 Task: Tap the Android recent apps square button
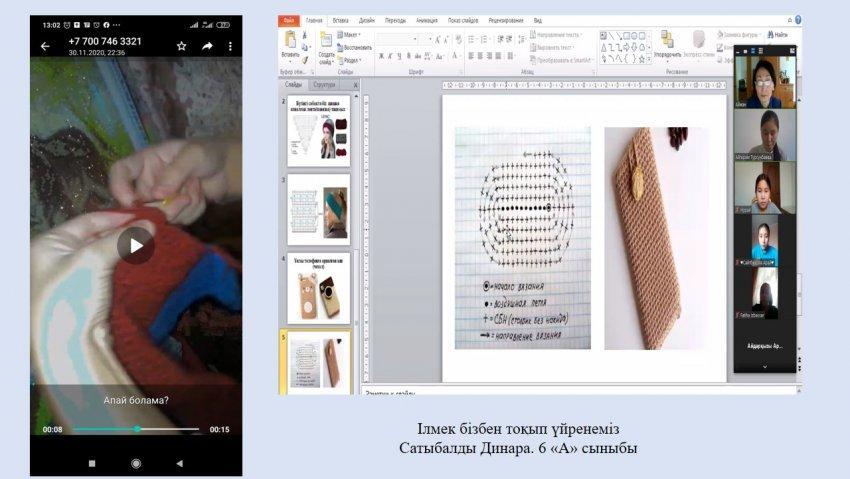92,463
